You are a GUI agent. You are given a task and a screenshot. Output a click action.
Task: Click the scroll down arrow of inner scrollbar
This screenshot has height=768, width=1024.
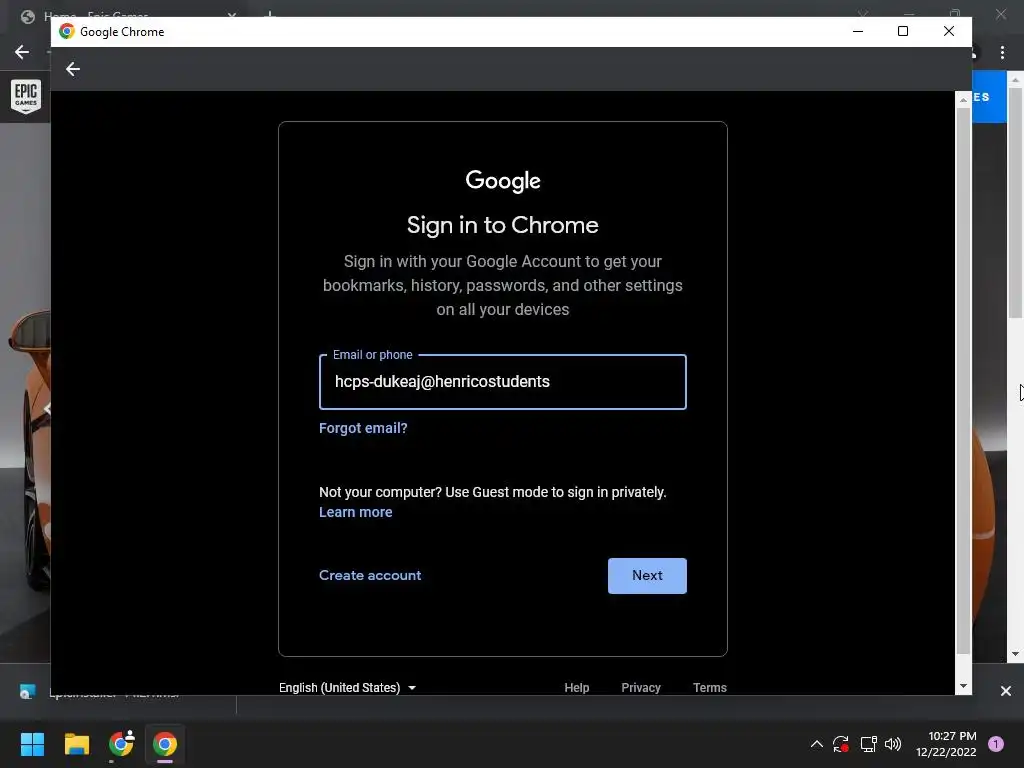[963, 686]
